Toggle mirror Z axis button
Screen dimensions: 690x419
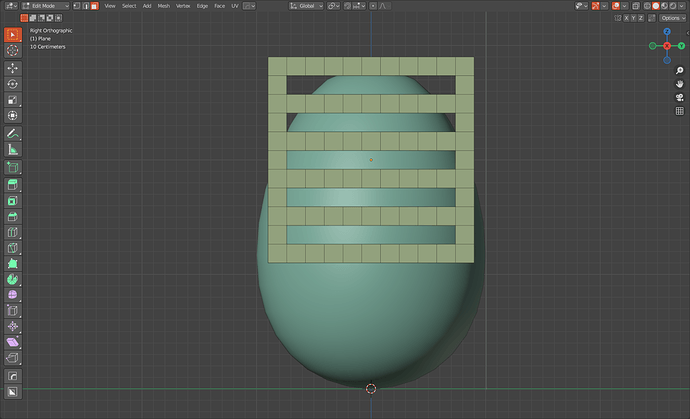641,18
